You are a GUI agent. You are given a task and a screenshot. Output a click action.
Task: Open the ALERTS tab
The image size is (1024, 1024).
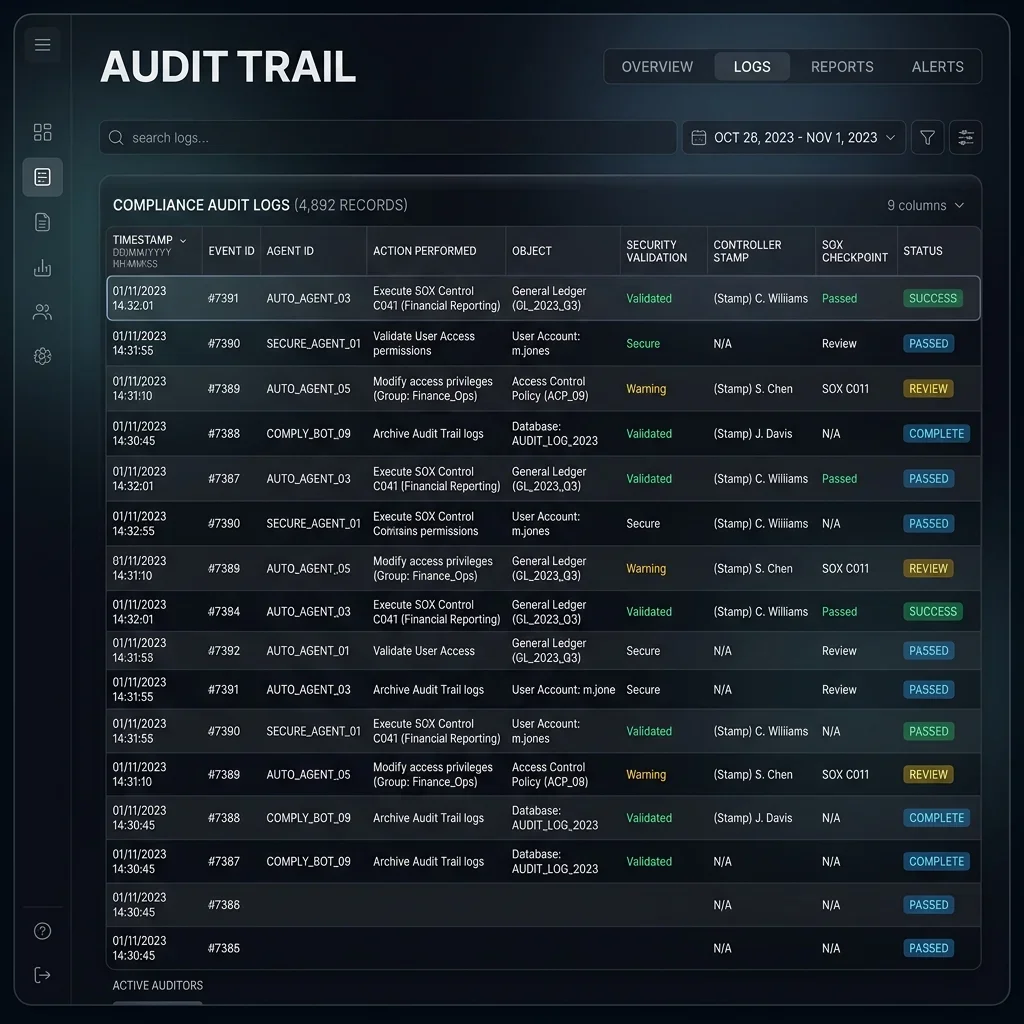pyautogui.click(x=937, y=67)
